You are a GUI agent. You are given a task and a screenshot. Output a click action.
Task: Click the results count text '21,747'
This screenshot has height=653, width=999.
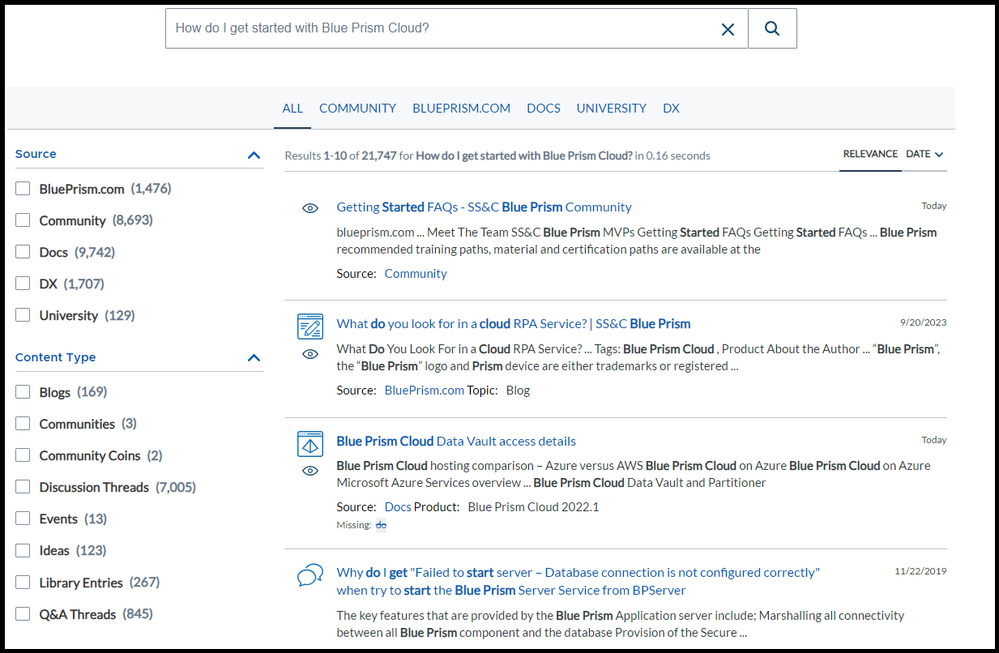click(x=379, y=155)
